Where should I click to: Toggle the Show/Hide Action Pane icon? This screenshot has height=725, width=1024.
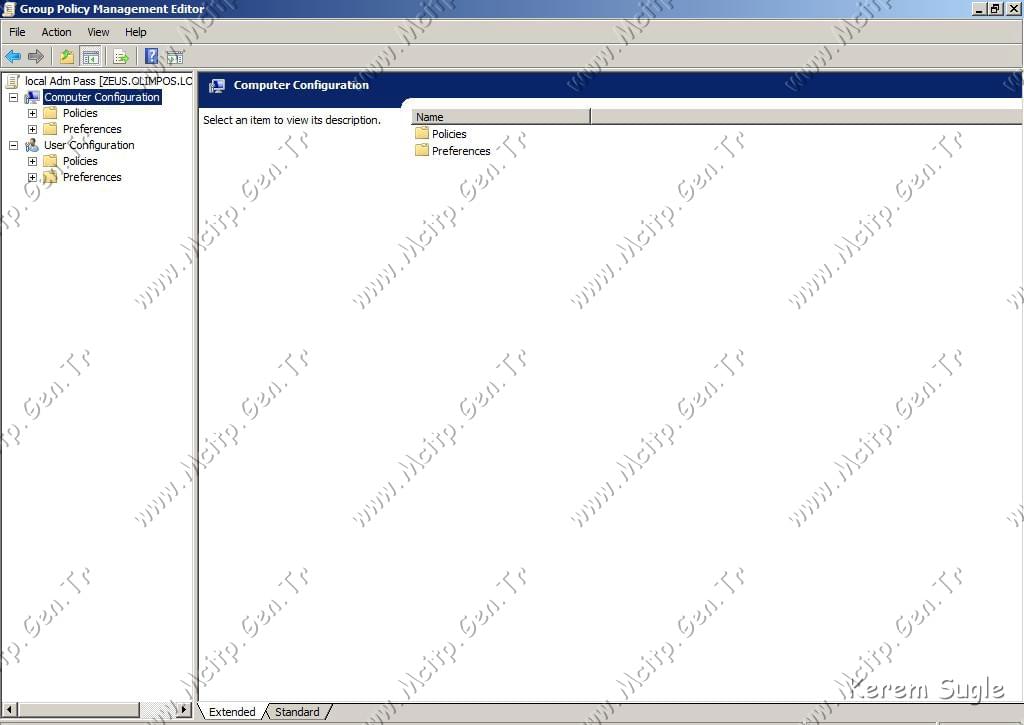[x=175, y=57]
